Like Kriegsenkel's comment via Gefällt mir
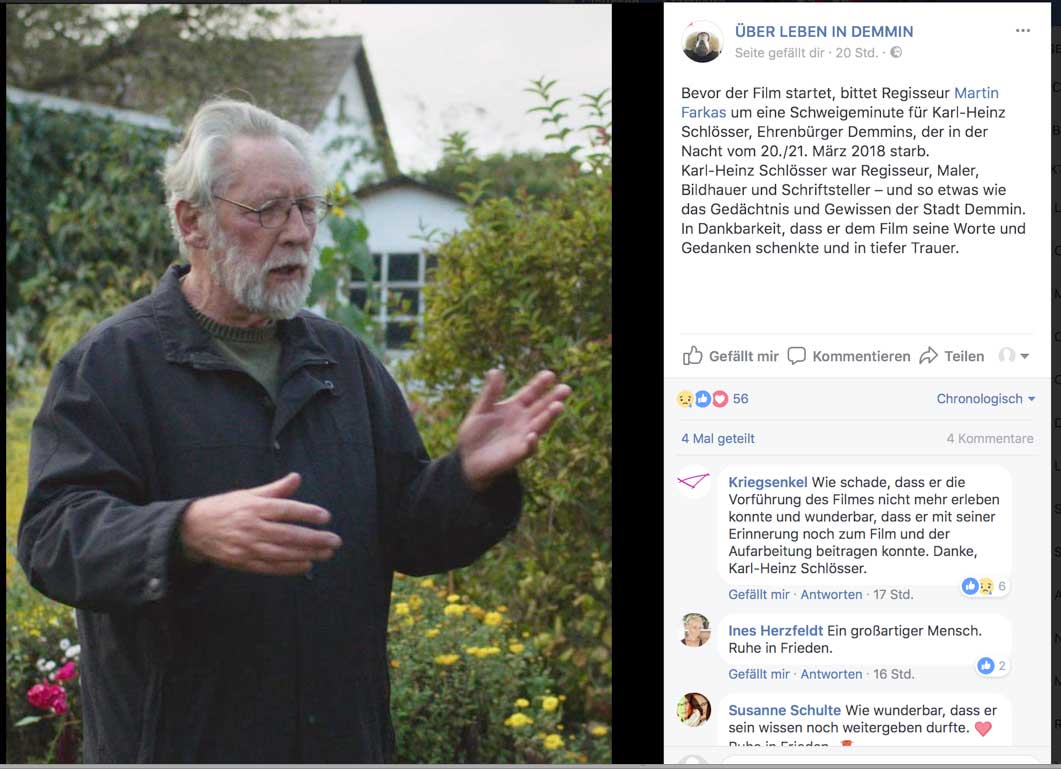1061x769 pixels. [x=759, y=594]
